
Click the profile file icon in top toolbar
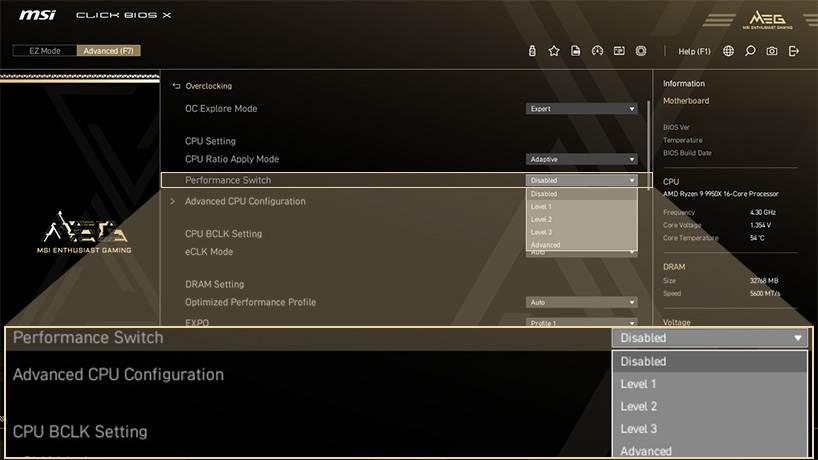[576, 51]
